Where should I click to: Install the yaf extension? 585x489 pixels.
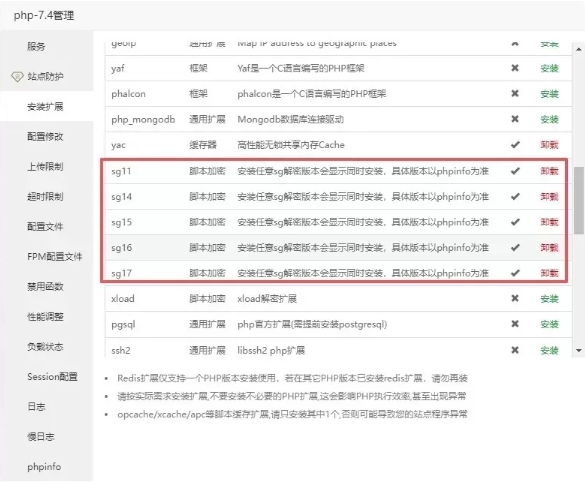(550, 68)
